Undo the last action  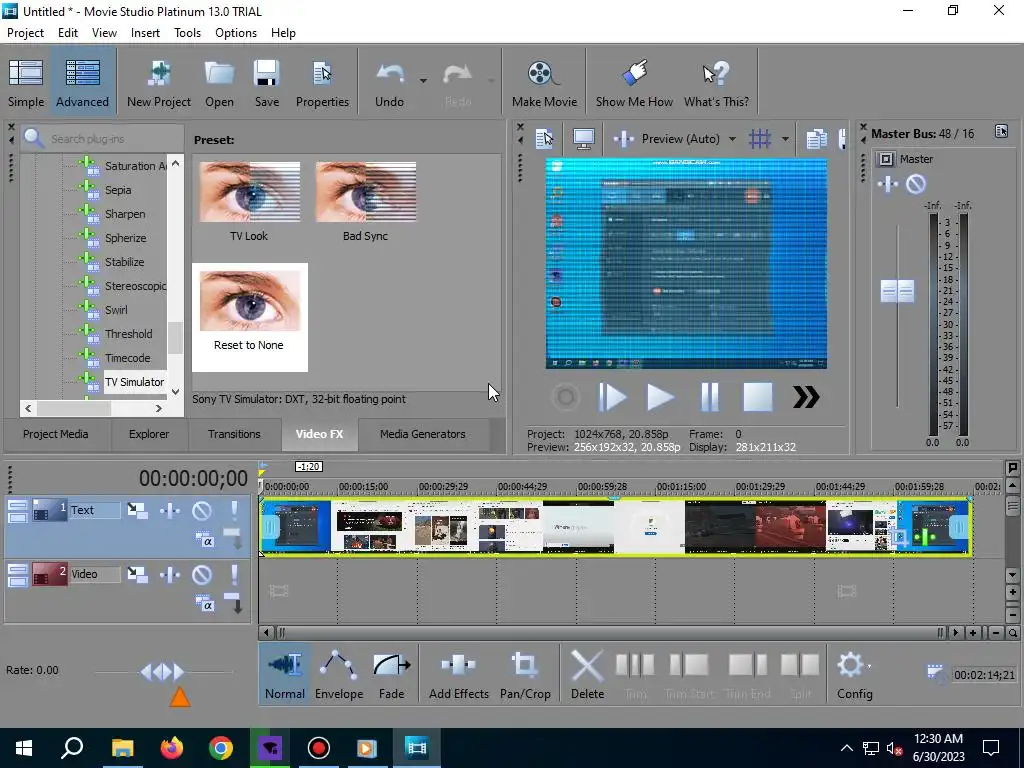click(389, 83)
